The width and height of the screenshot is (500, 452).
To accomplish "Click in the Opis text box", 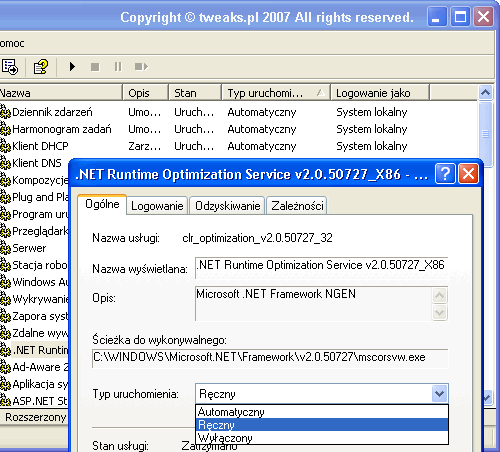I will click(313, 304).
